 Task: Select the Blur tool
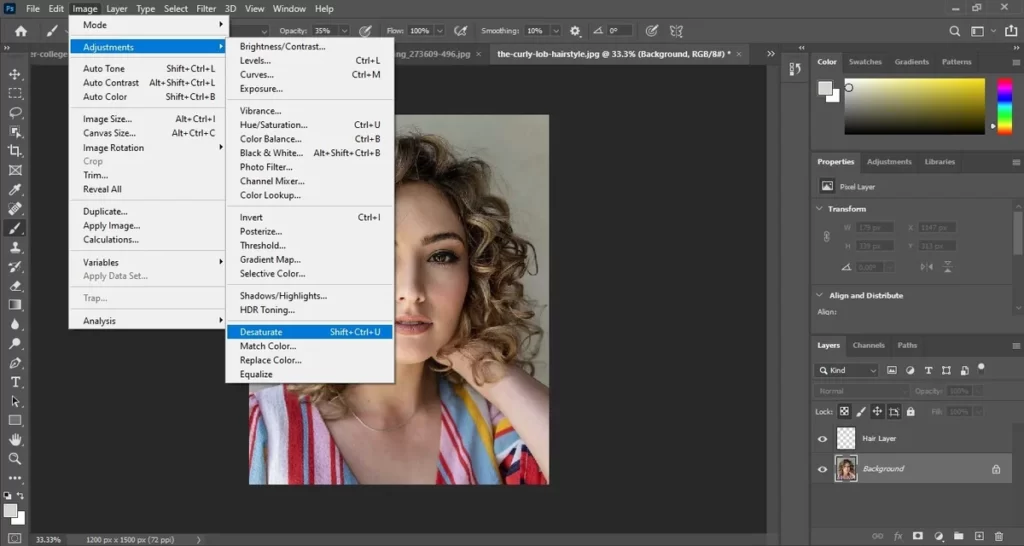(15, 325)
